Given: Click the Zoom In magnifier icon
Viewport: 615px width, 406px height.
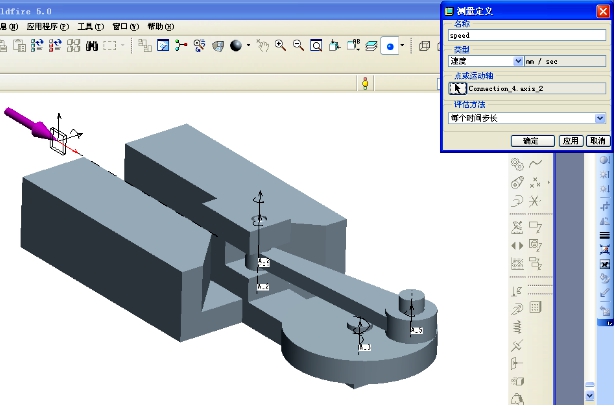Looking at the screenshot, I should [x=281, y=46].
